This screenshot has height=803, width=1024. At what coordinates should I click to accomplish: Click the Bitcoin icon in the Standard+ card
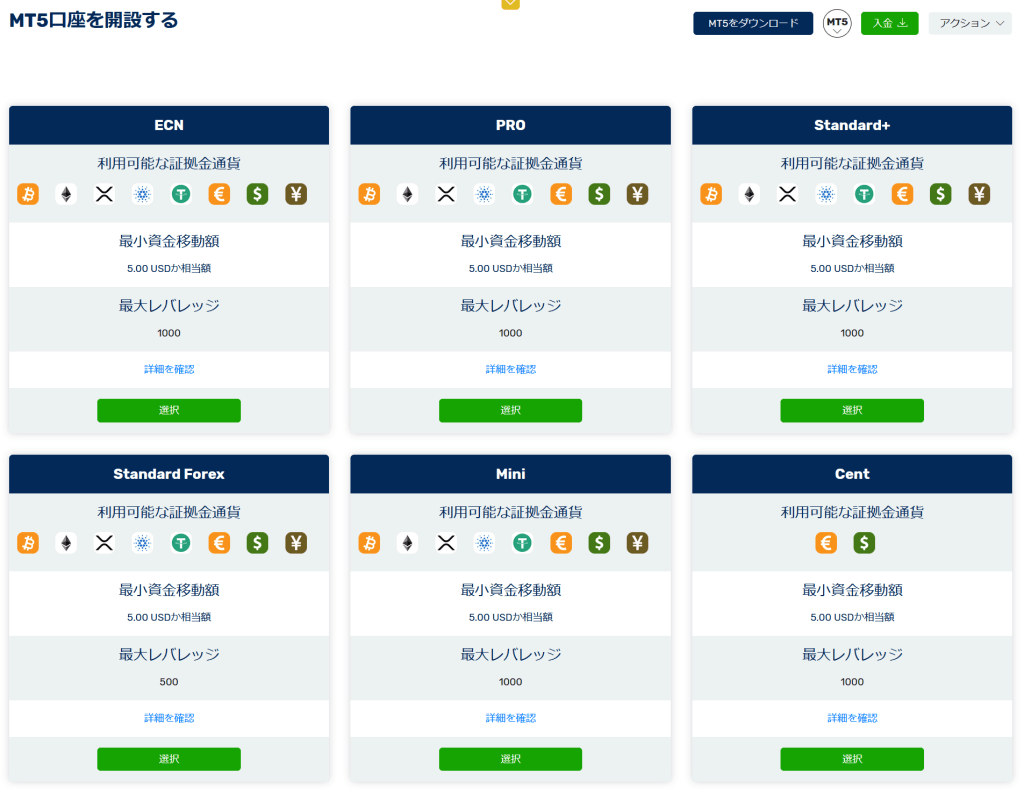(711, 194)
